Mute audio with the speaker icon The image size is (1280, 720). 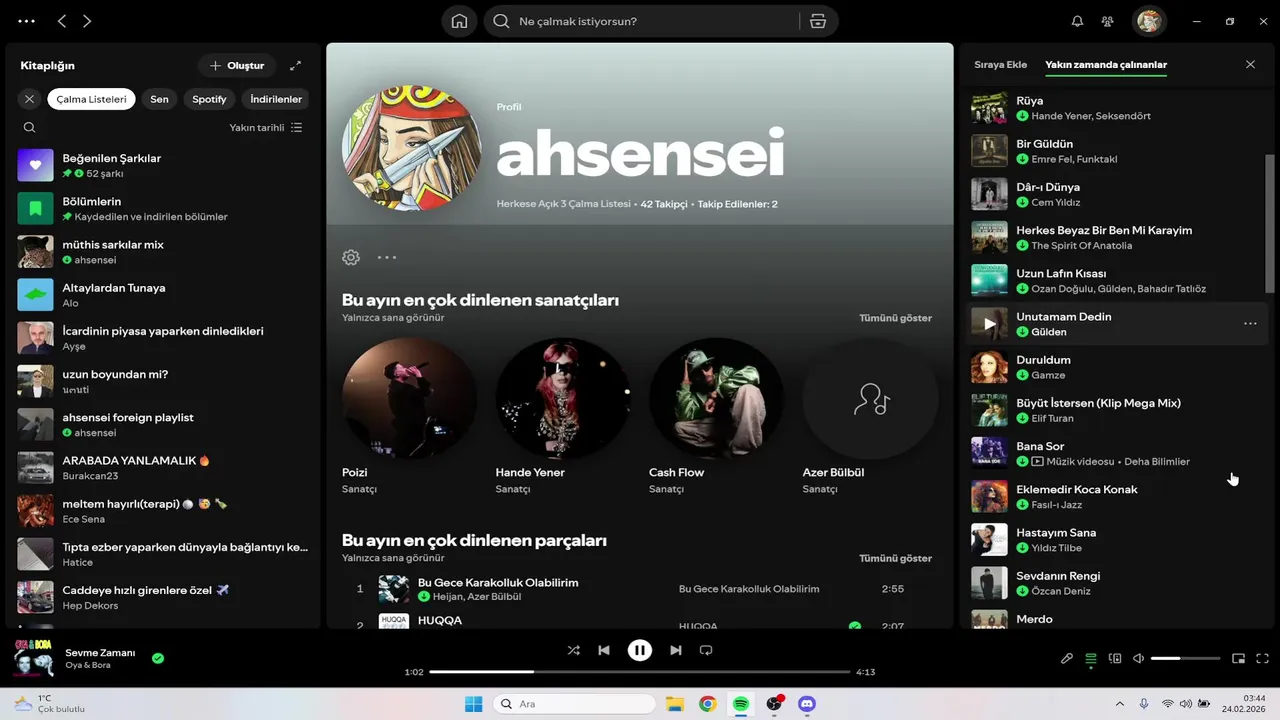(1138, 658)
